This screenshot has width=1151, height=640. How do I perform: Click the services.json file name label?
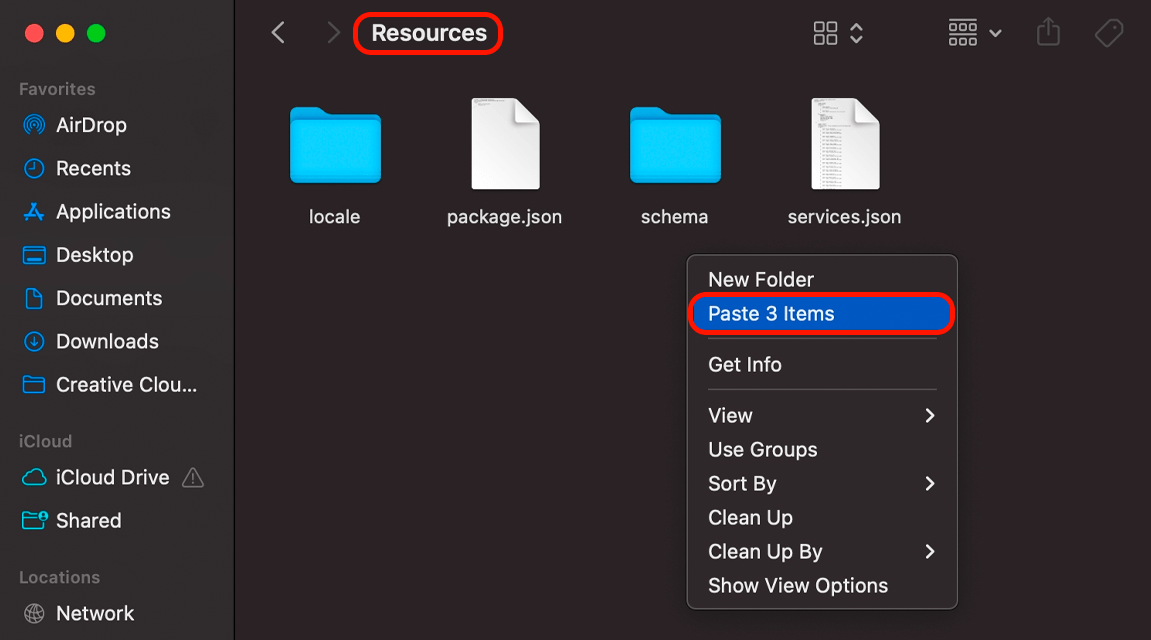coord(844,217)
